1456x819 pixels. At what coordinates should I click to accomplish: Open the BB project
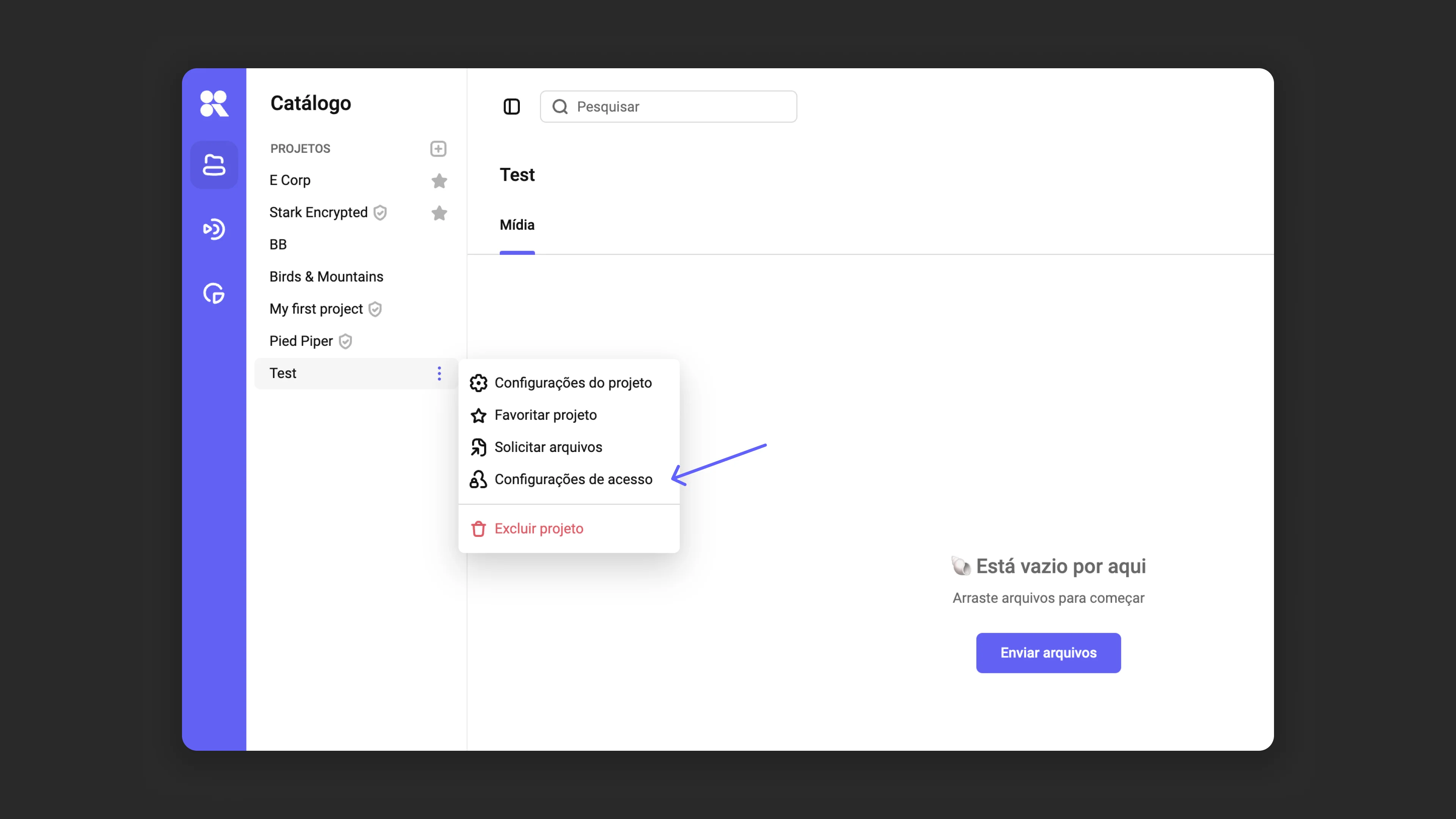278,245
